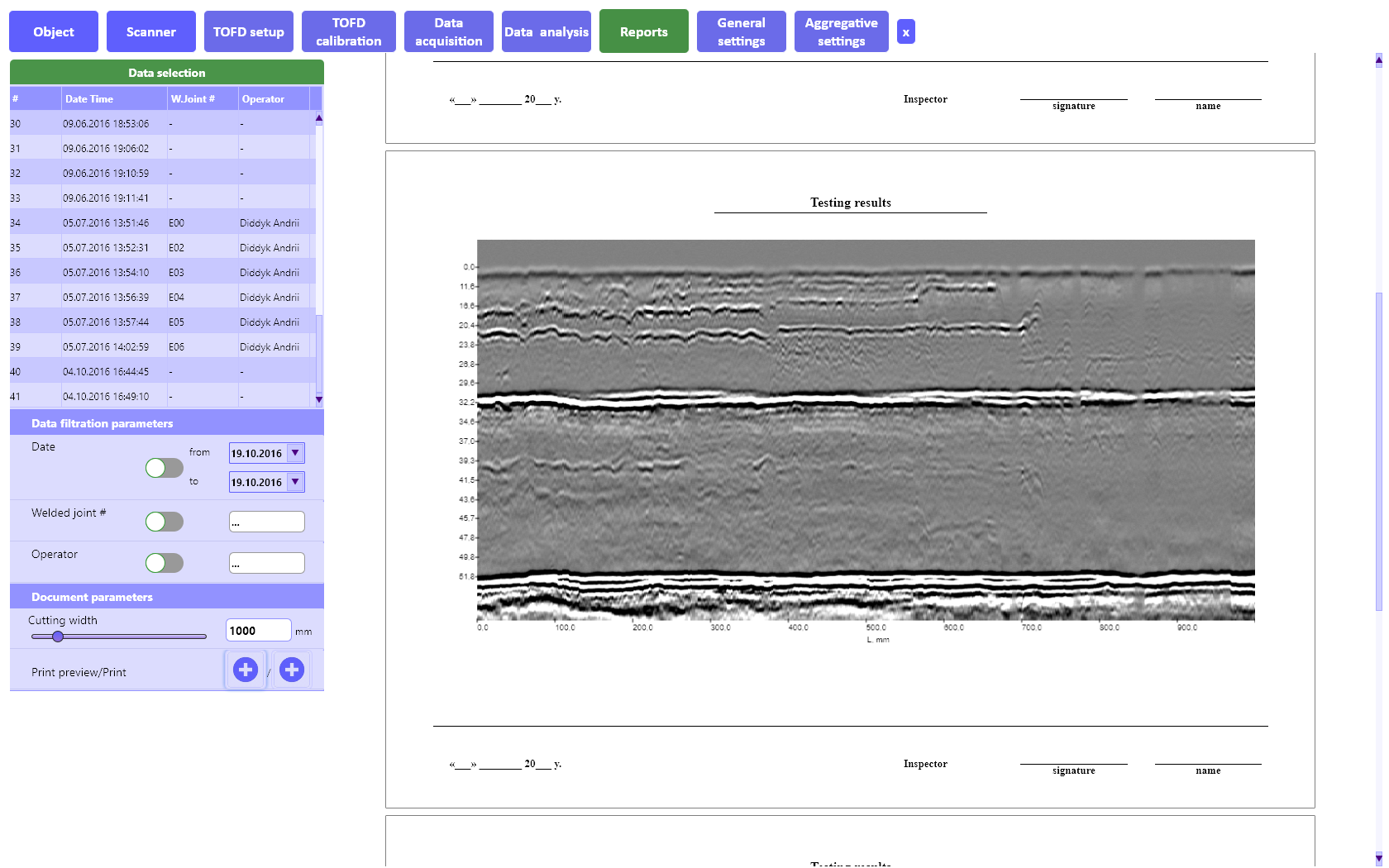Image resolution: width=1389 pixels, height=868 pixels.
Task: Turn on Welded joint # filter
Action: pyautogui.click(x=164, y=522)
